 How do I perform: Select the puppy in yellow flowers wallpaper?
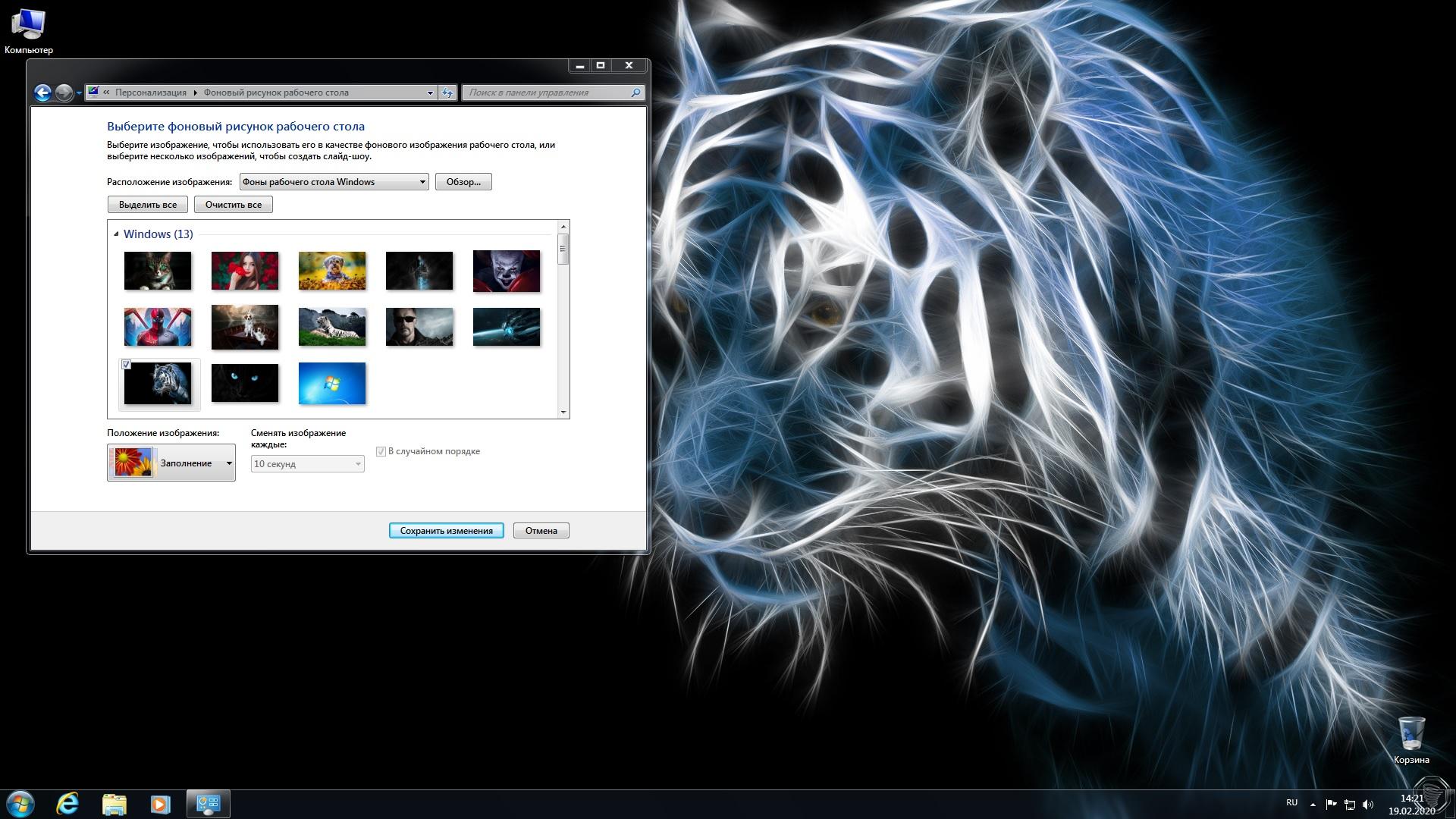click(x=332, y=271)
